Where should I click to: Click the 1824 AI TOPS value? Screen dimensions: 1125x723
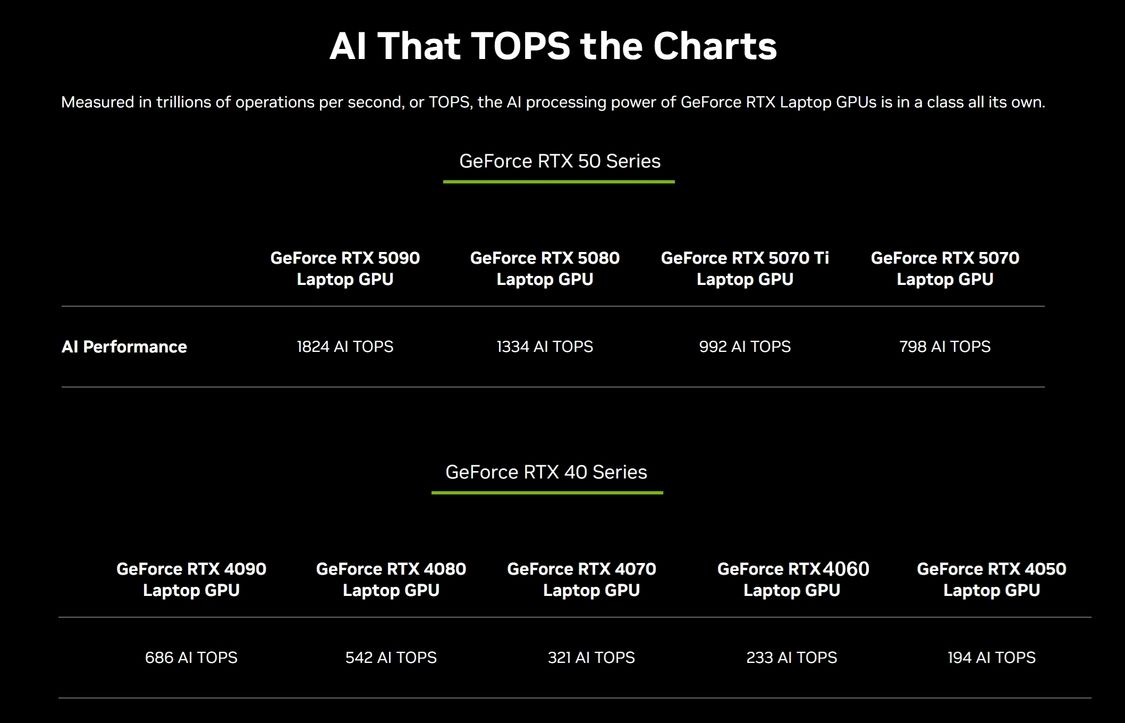345,346
